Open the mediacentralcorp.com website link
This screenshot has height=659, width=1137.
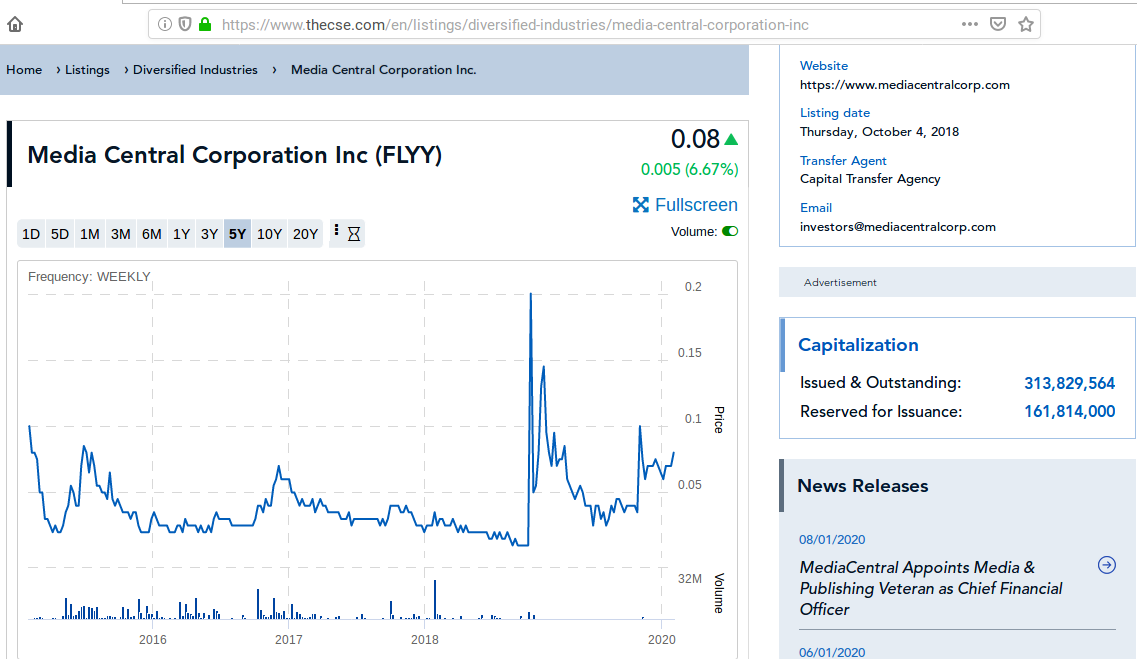click(x=904, y=85)
